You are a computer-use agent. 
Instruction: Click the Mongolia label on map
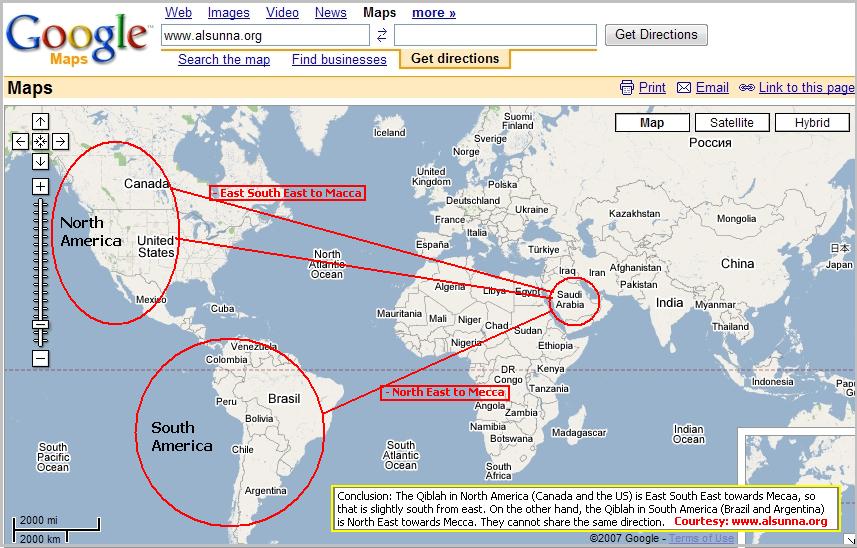click(736, 219)
